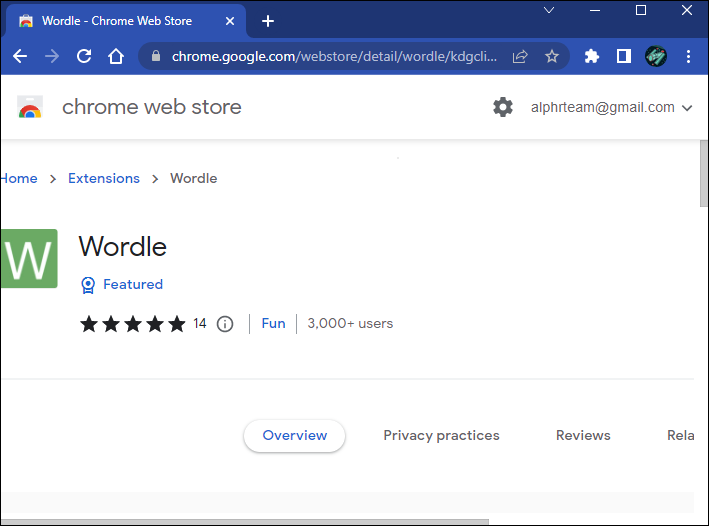
Task: Switch to the Privacy practices tab
Action: 441,436
